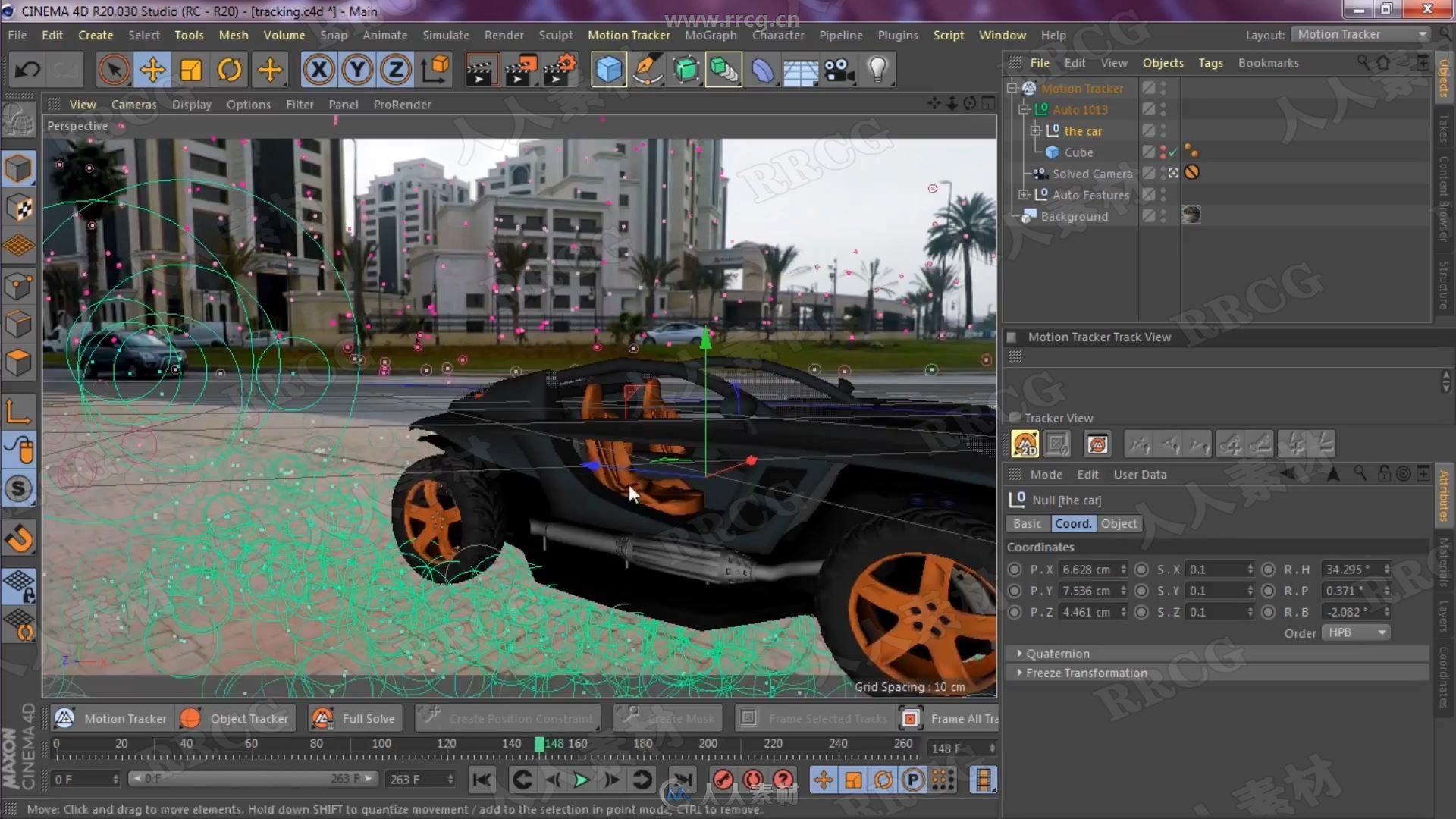Image resolution: width=1456 pixels, height=819 pixels.
Task: Select the move tool in toolbar
Action: 152,68
